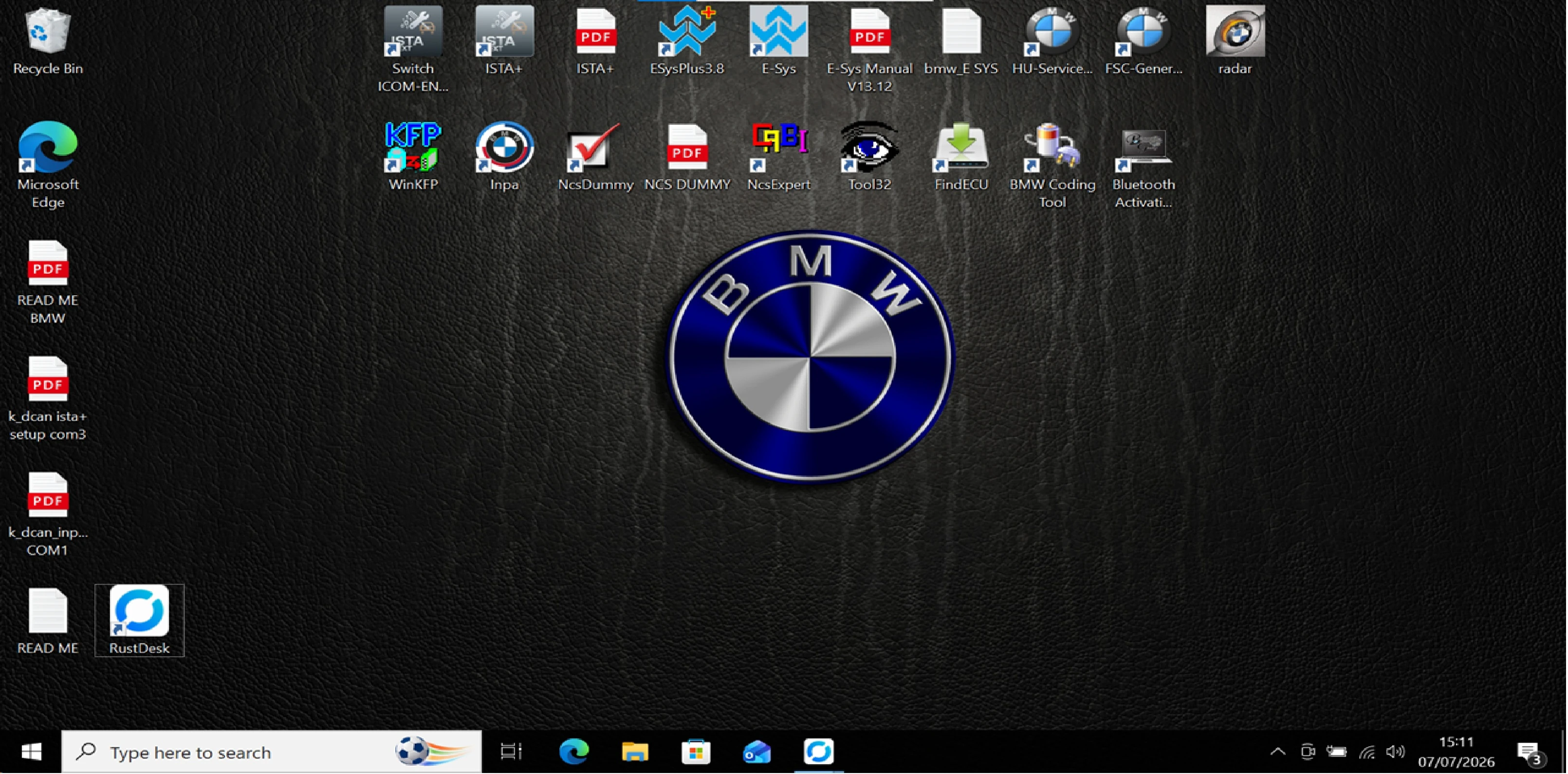Launch WinKFP shortcut
Screen dimensions: 1568x774
tap(413, 157)
